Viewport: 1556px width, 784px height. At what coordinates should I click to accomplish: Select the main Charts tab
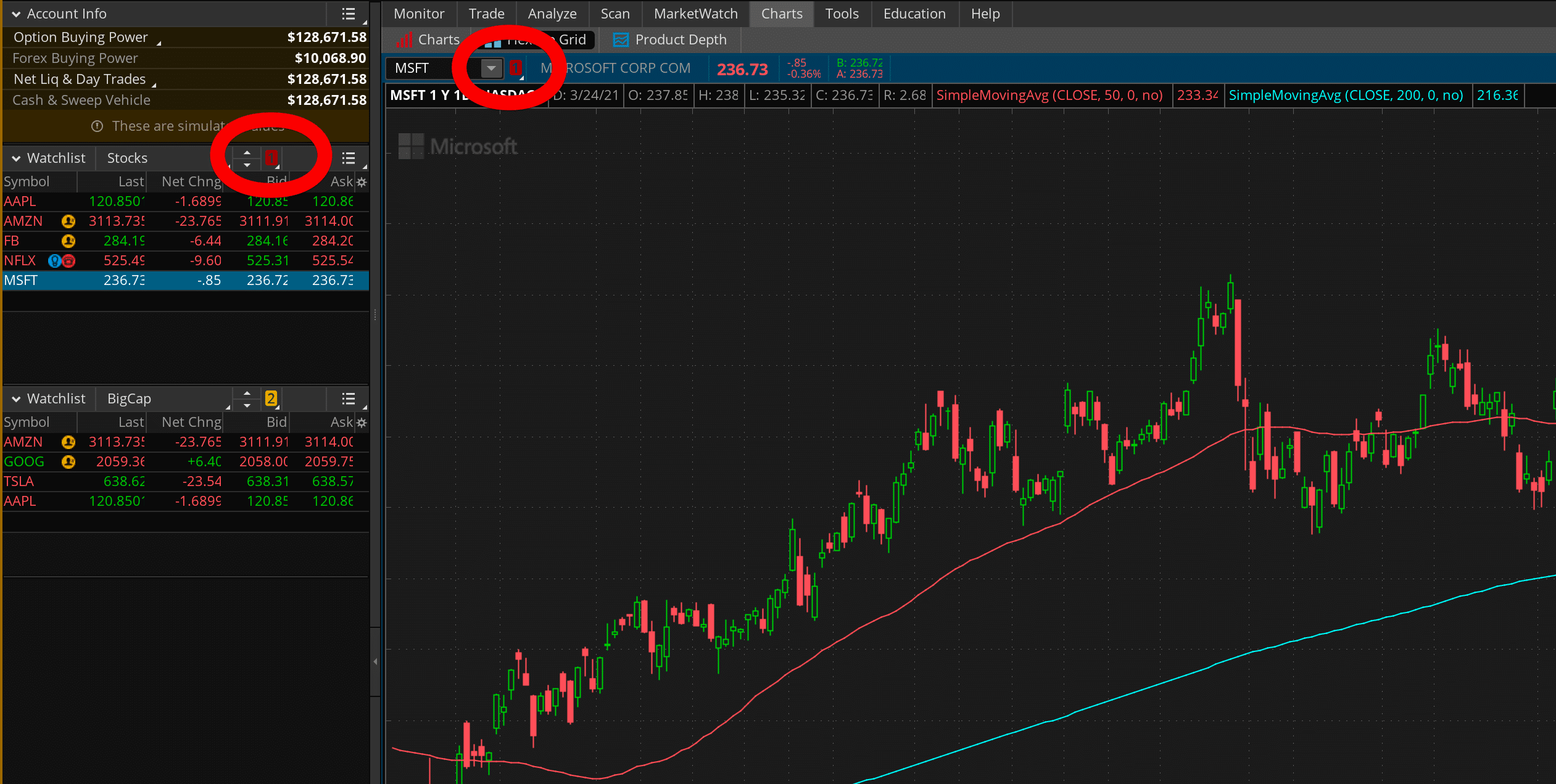(782, 14)
